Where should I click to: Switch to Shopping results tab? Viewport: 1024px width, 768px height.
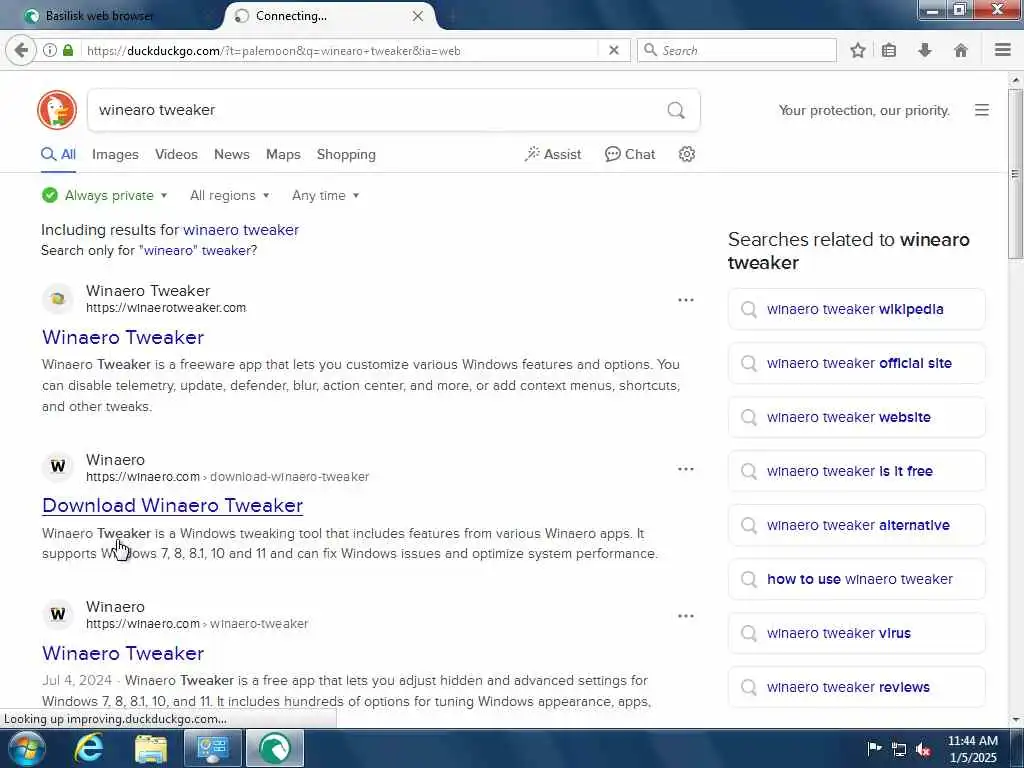pos(346,155)
